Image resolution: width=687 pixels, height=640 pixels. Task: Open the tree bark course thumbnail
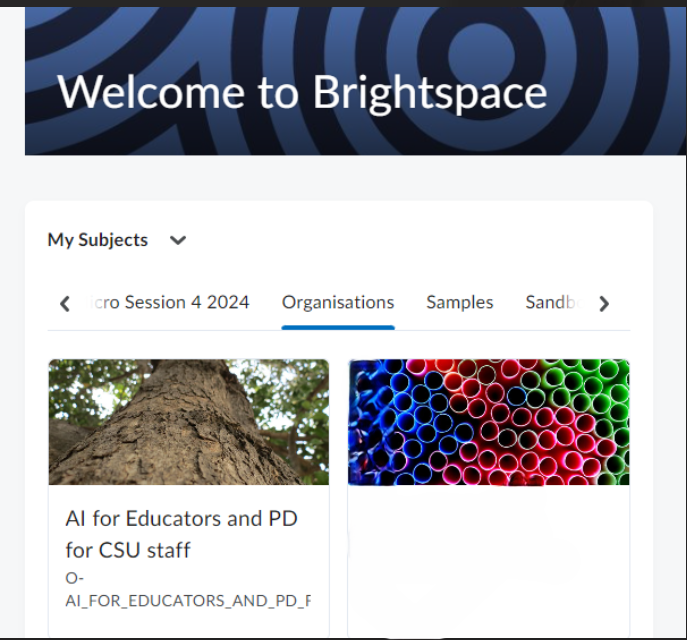[189, 422]
